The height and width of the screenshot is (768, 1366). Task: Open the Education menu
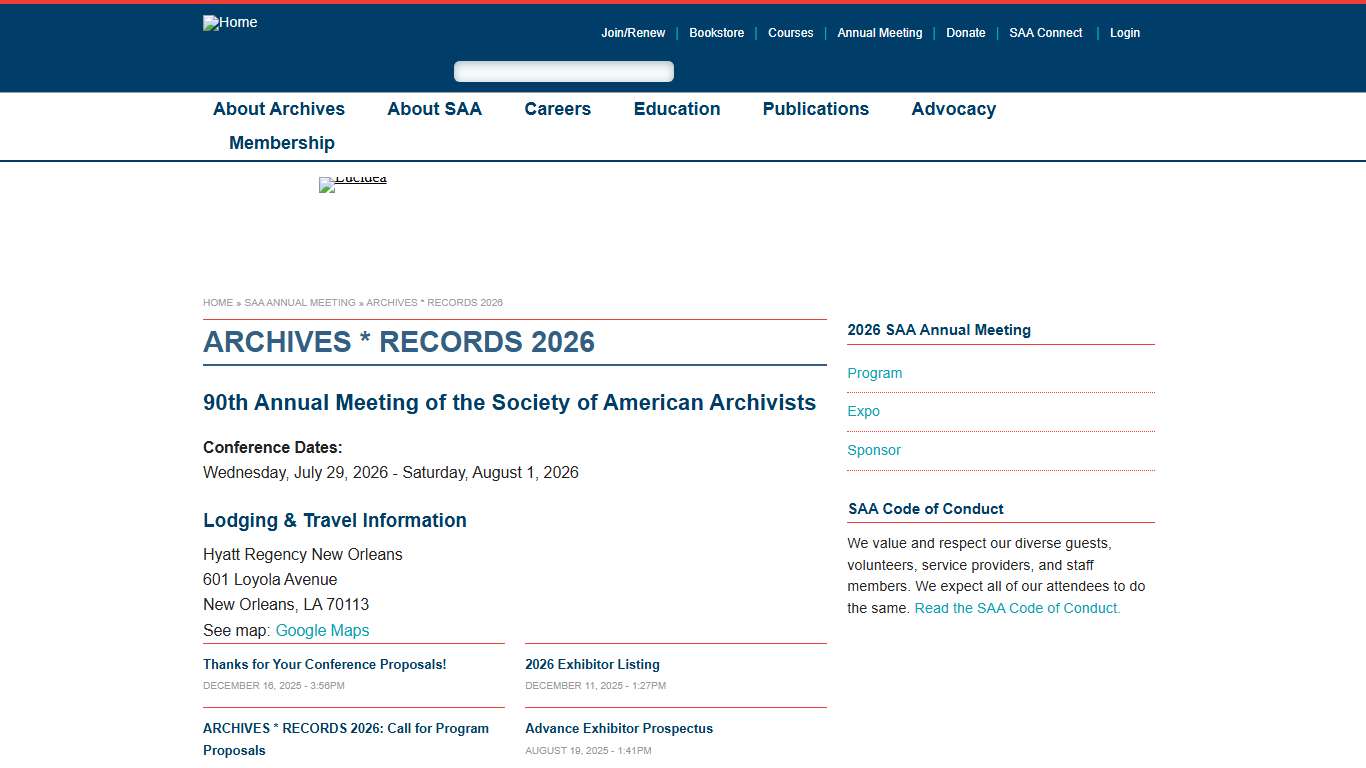click(x=676, y=109)
